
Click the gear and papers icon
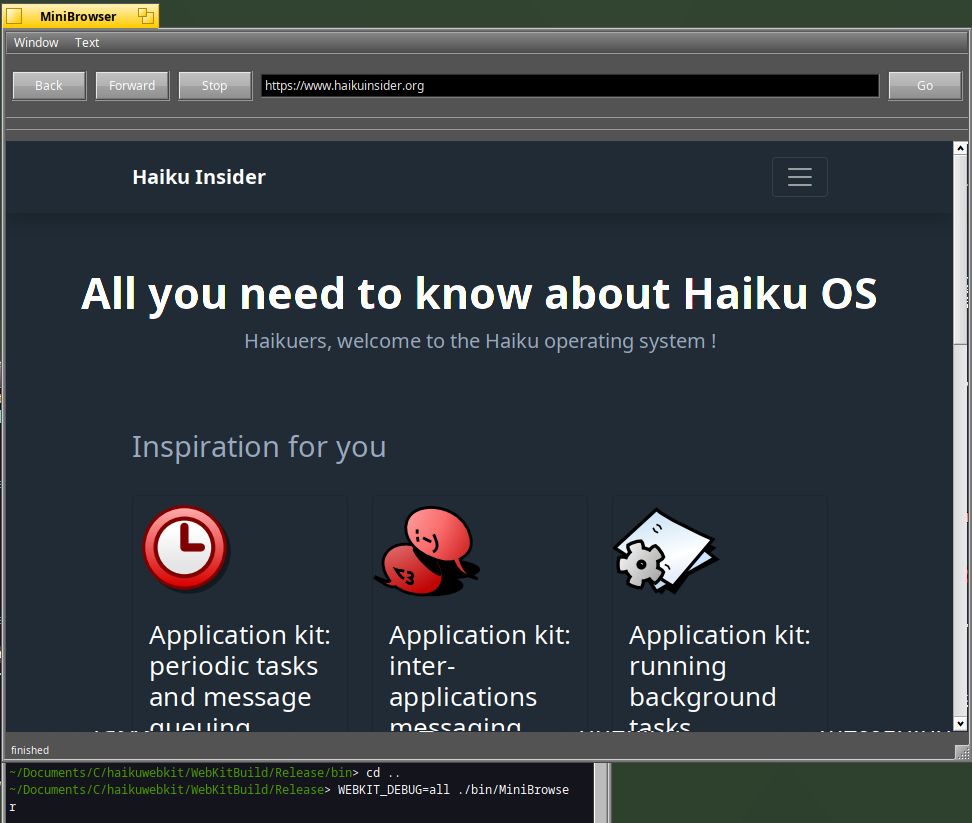click(664, 551)
